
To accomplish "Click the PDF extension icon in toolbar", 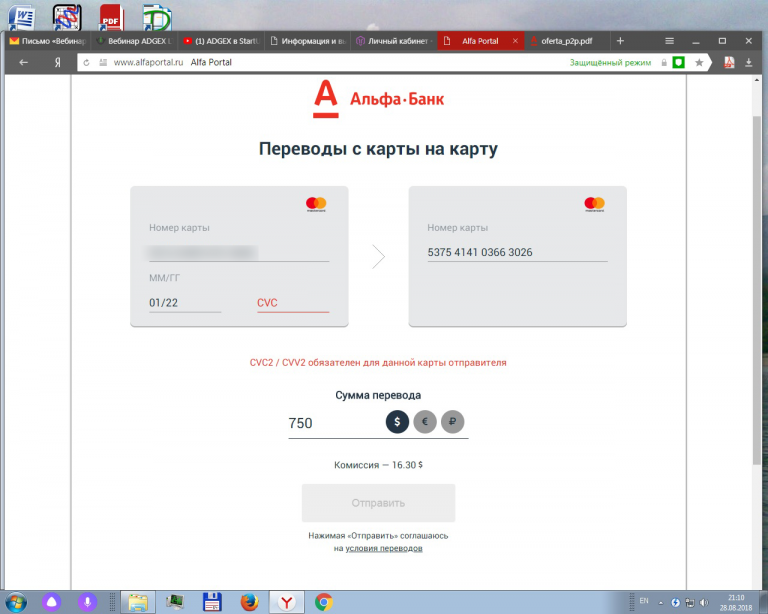I will pos(729,62).
